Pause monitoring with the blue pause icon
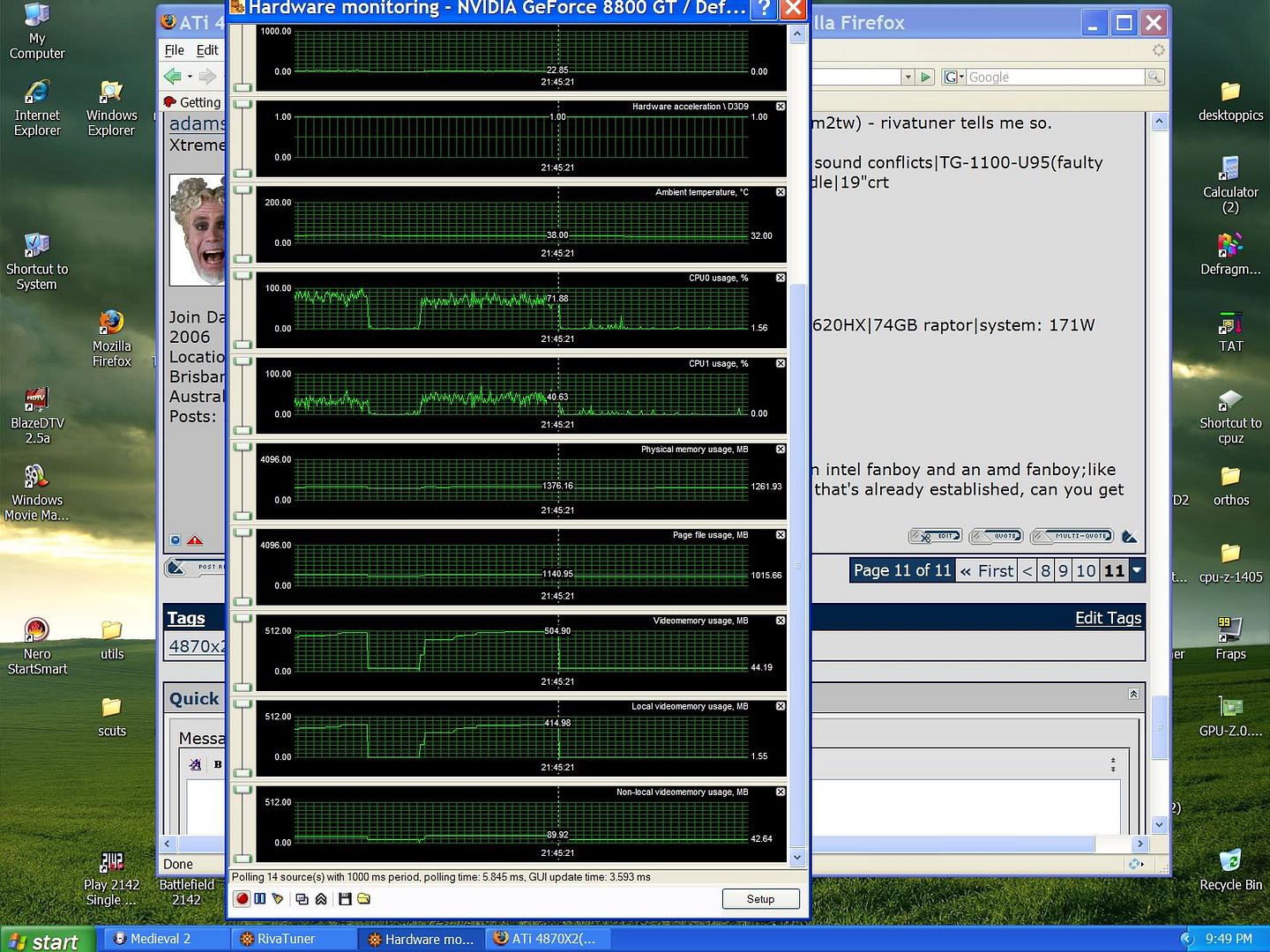This screenshot has height=952, width=1270. [260, 899]
